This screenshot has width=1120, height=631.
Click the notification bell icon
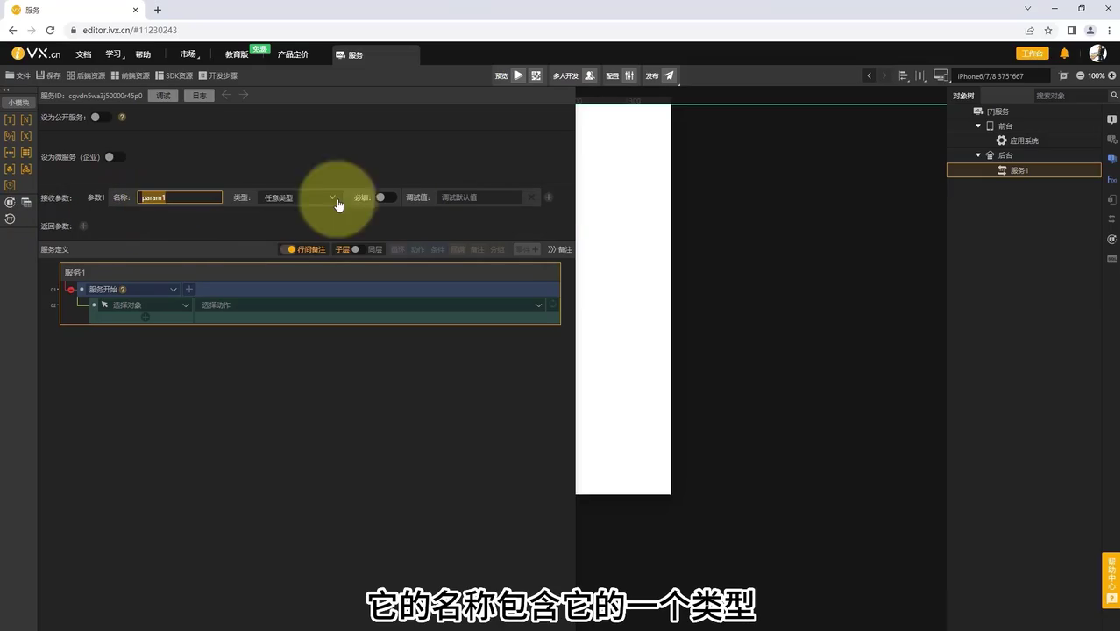pyautogui.click(x=1064, y=54)
